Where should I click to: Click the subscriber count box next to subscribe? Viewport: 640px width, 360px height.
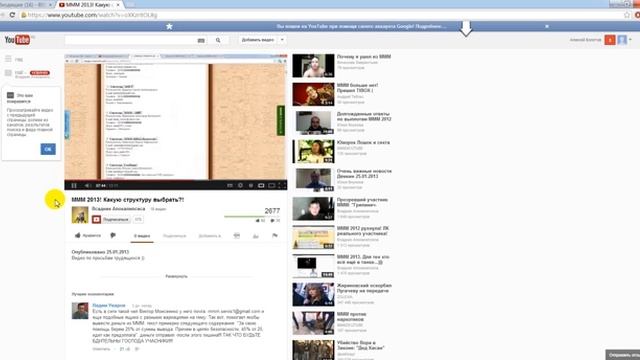pos(138,220)
